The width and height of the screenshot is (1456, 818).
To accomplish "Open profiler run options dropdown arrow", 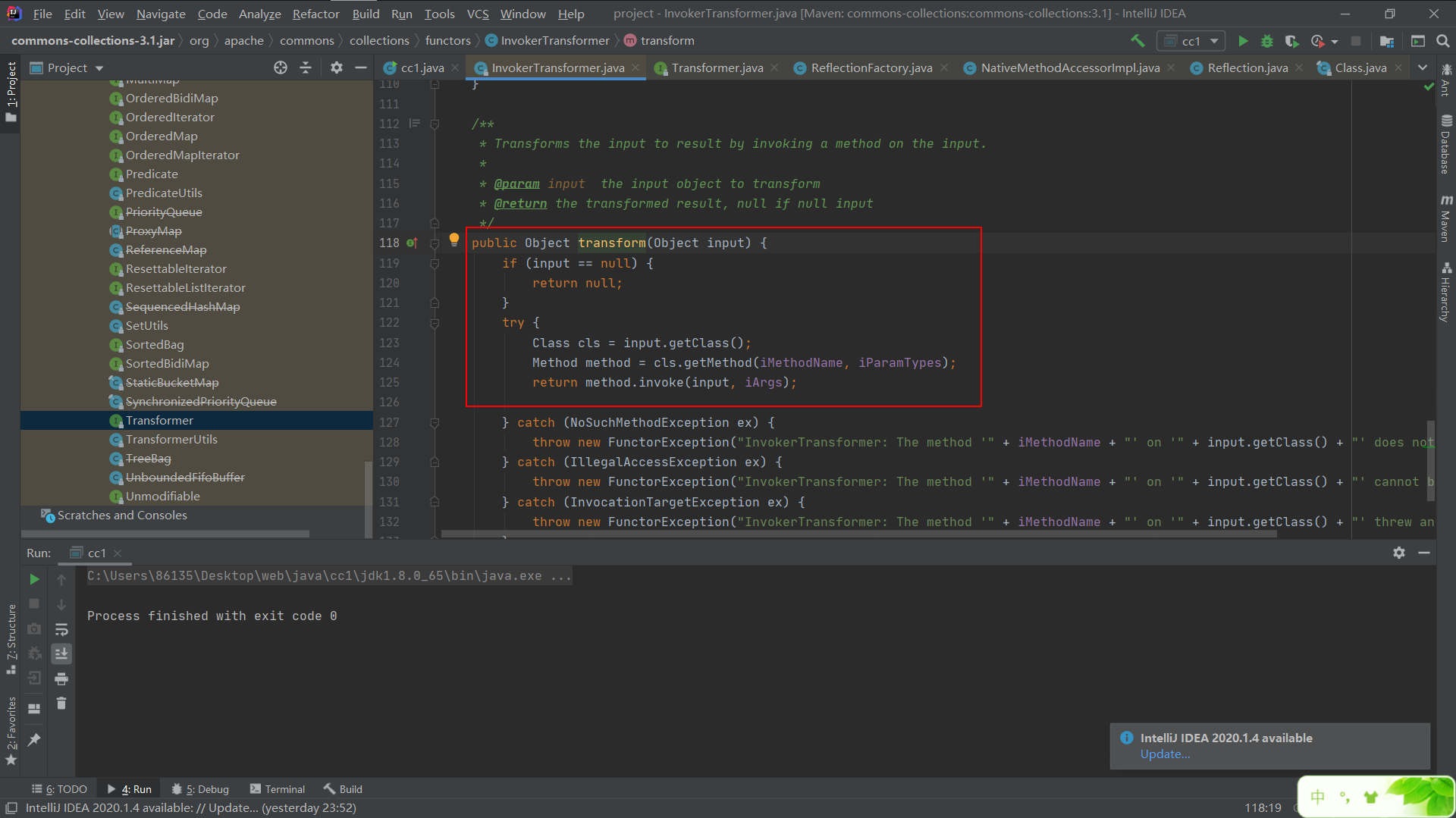I will [1335, 42].
